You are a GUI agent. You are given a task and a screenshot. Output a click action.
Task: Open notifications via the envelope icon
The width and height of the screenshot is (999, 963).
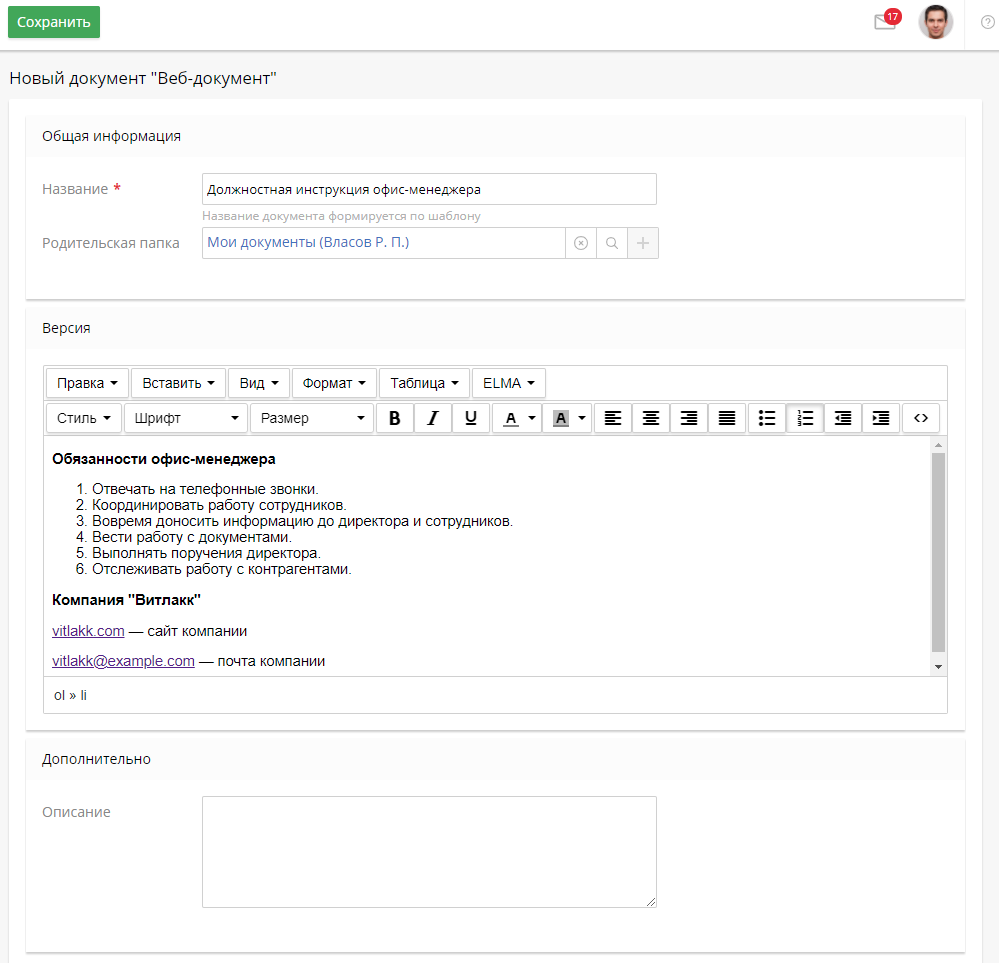(x=884, y=21)
